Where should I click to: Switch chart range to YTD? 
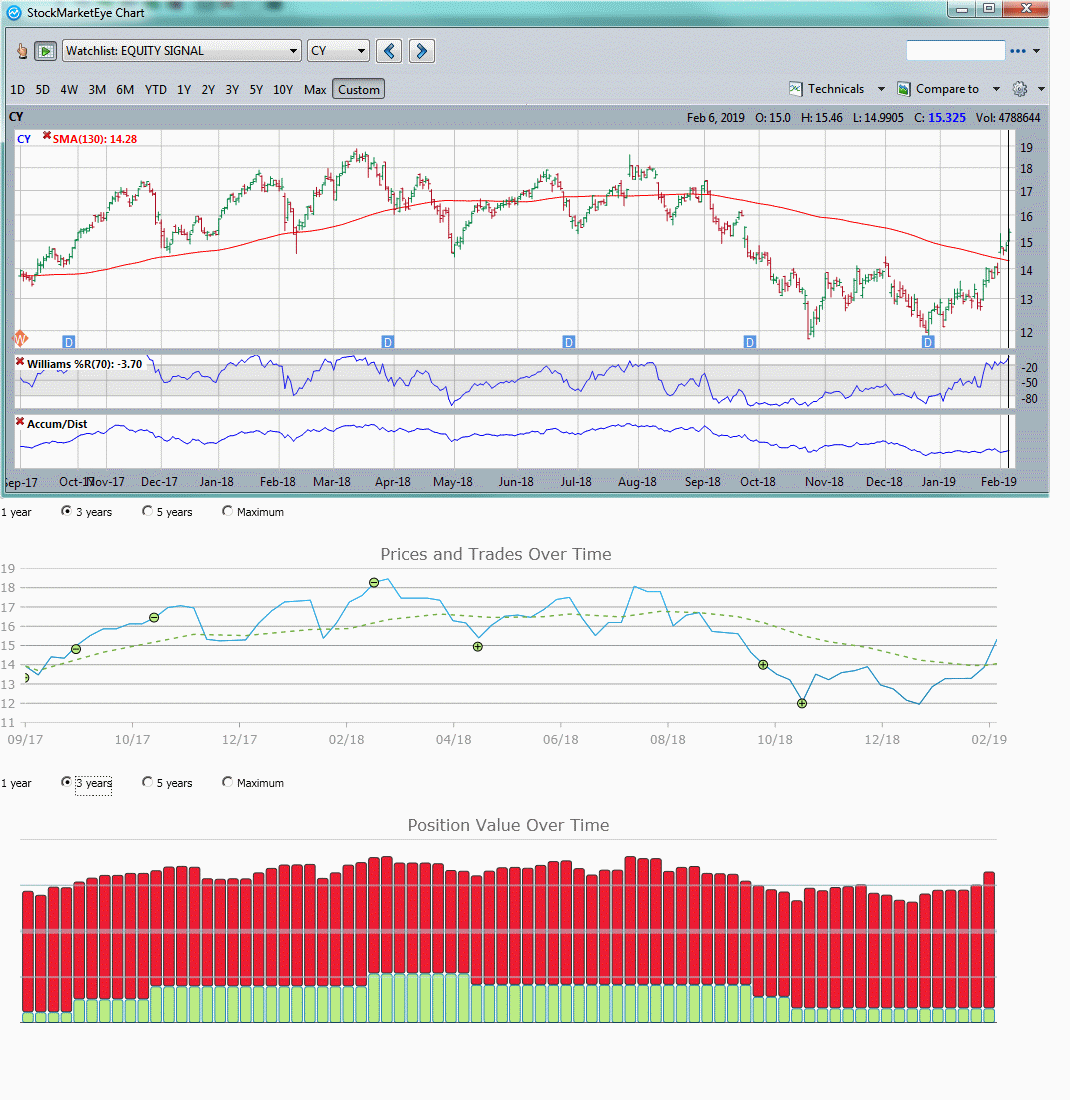[155, 90]
